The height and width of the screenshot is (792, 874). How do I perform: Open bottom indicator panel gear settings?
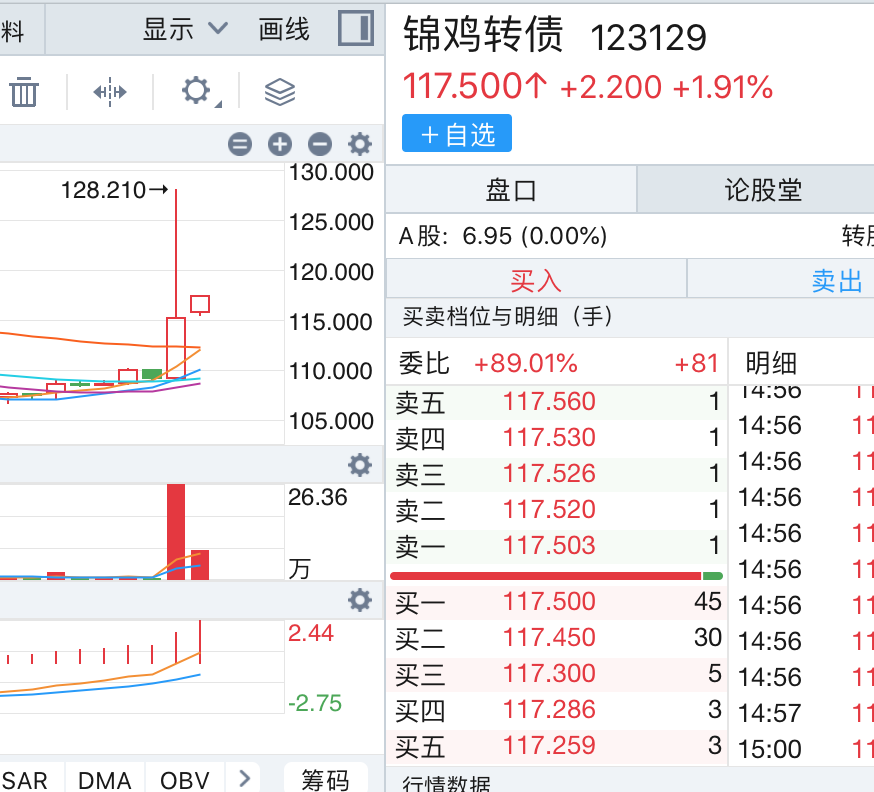tap(359, 600)
